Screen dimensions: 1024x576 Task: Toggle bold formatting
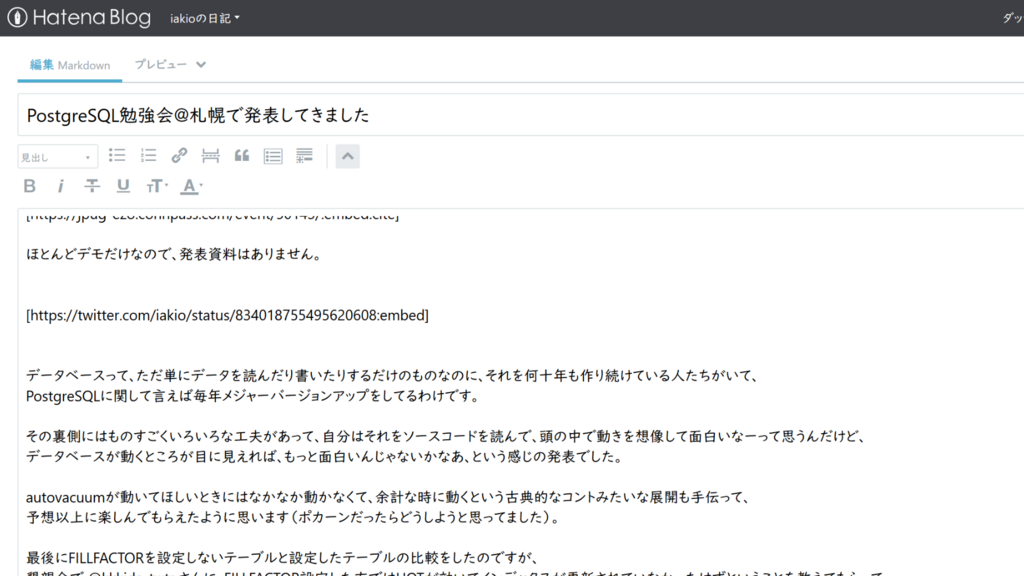[x=29, y=185]
